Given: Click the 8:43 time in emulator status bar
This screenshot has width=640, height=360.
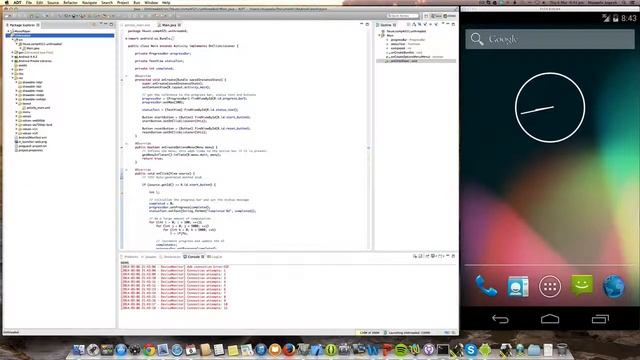Looking at the screenshot, I should click(x=629, y=18).
